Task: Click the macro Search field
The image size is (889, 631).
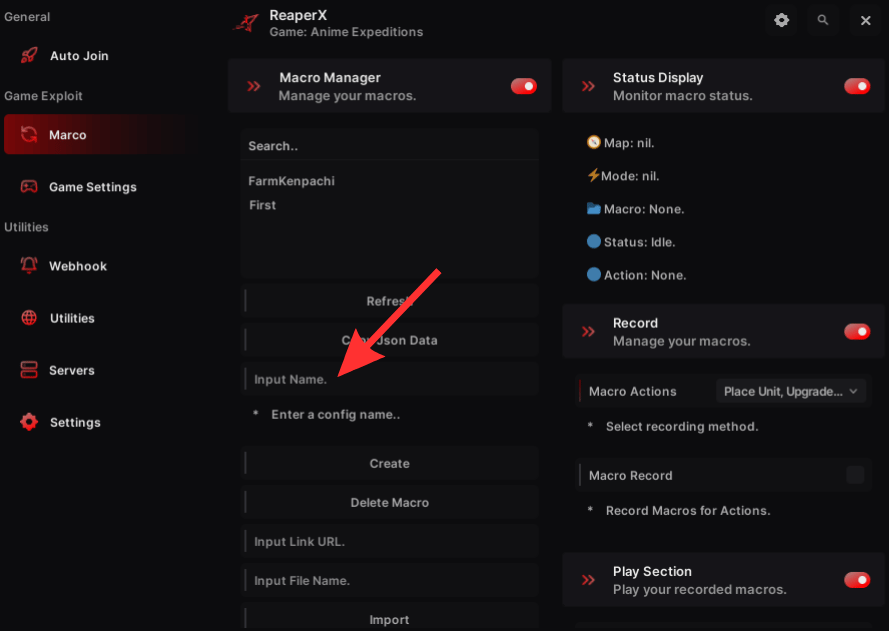Action: (390, 146)
